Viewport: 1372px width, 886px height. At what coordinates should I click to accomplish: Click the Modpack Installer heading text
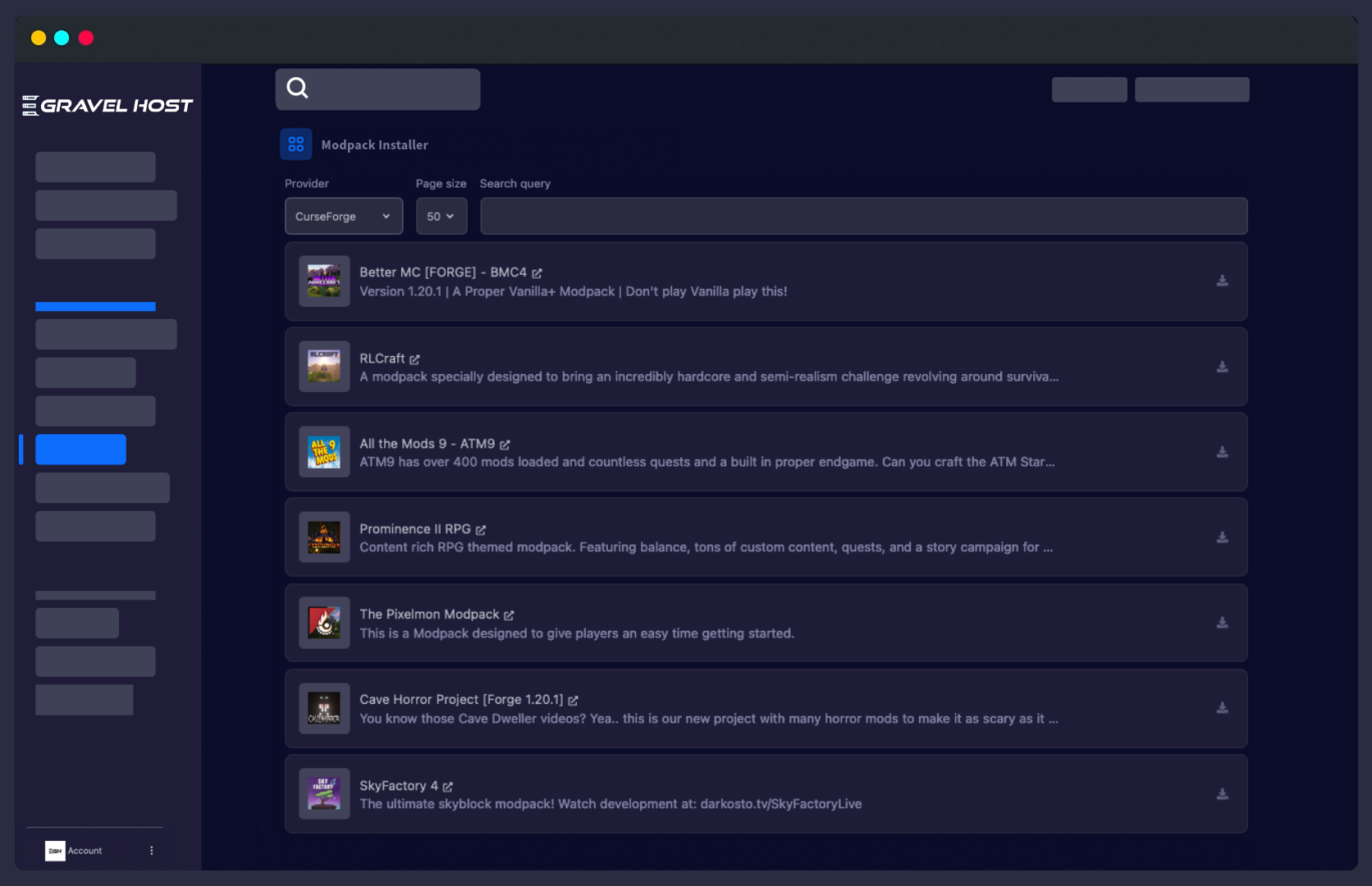tap(374, 145)
